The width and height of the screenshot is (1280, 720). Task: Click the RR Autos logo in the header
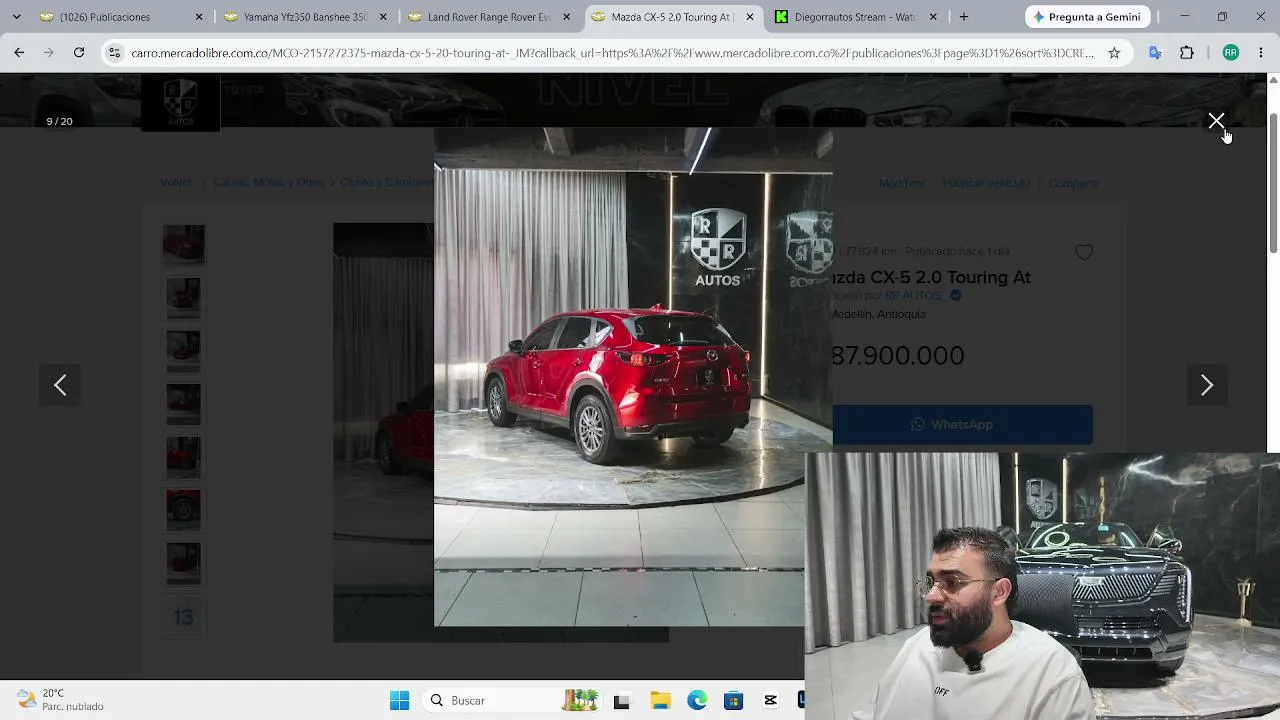(180, 103)
